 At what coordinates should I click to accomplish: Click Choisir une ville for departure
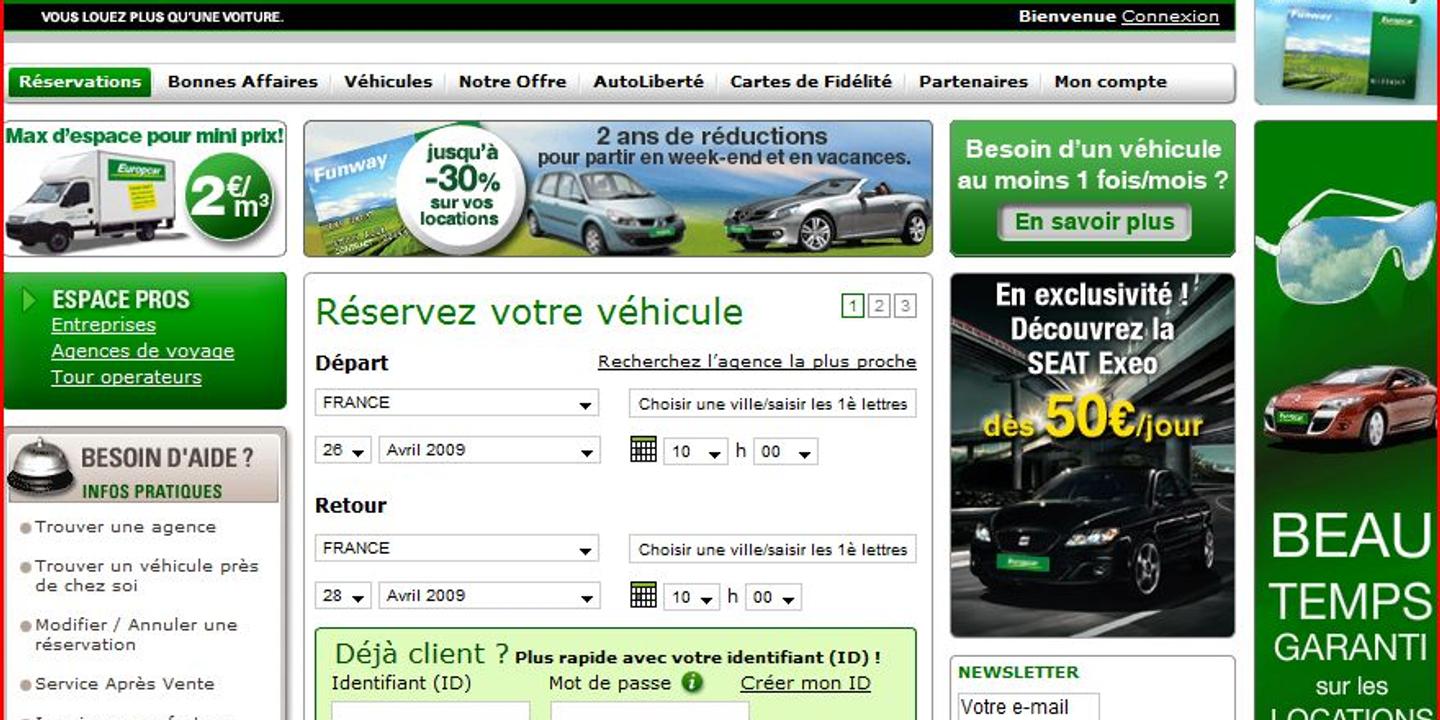[772, 403]
